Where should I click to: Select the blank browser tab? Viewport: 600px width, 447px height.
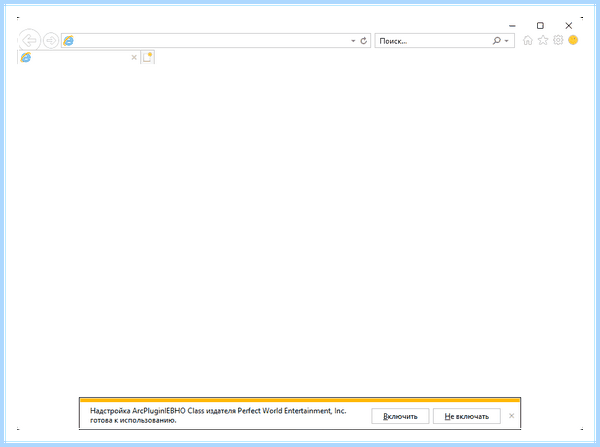(x=79, y=57)
